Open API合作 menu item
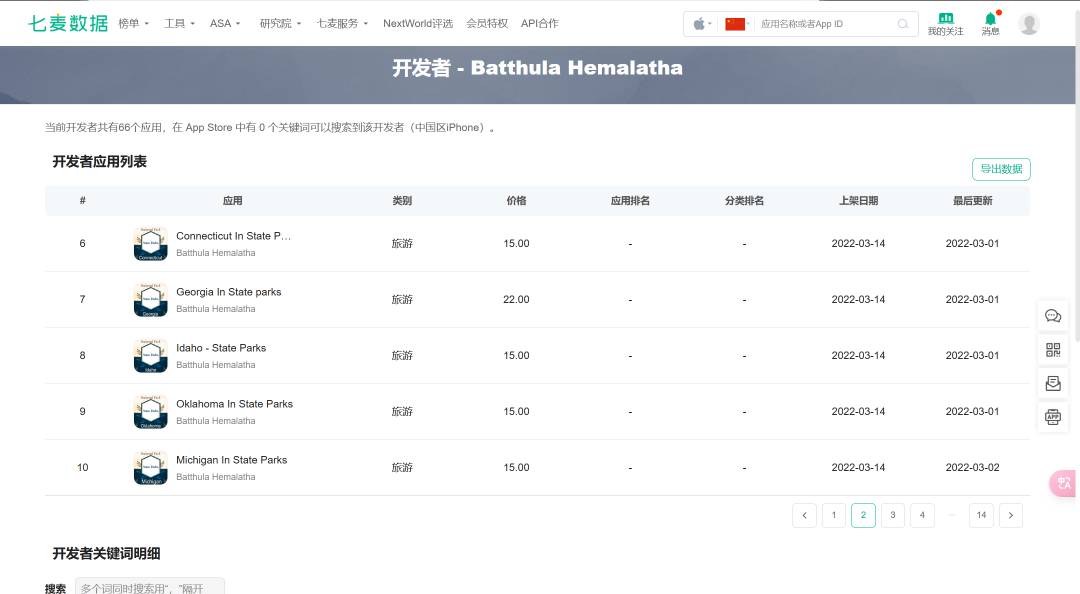1080x594 pixels. click(x=540, y=23)
